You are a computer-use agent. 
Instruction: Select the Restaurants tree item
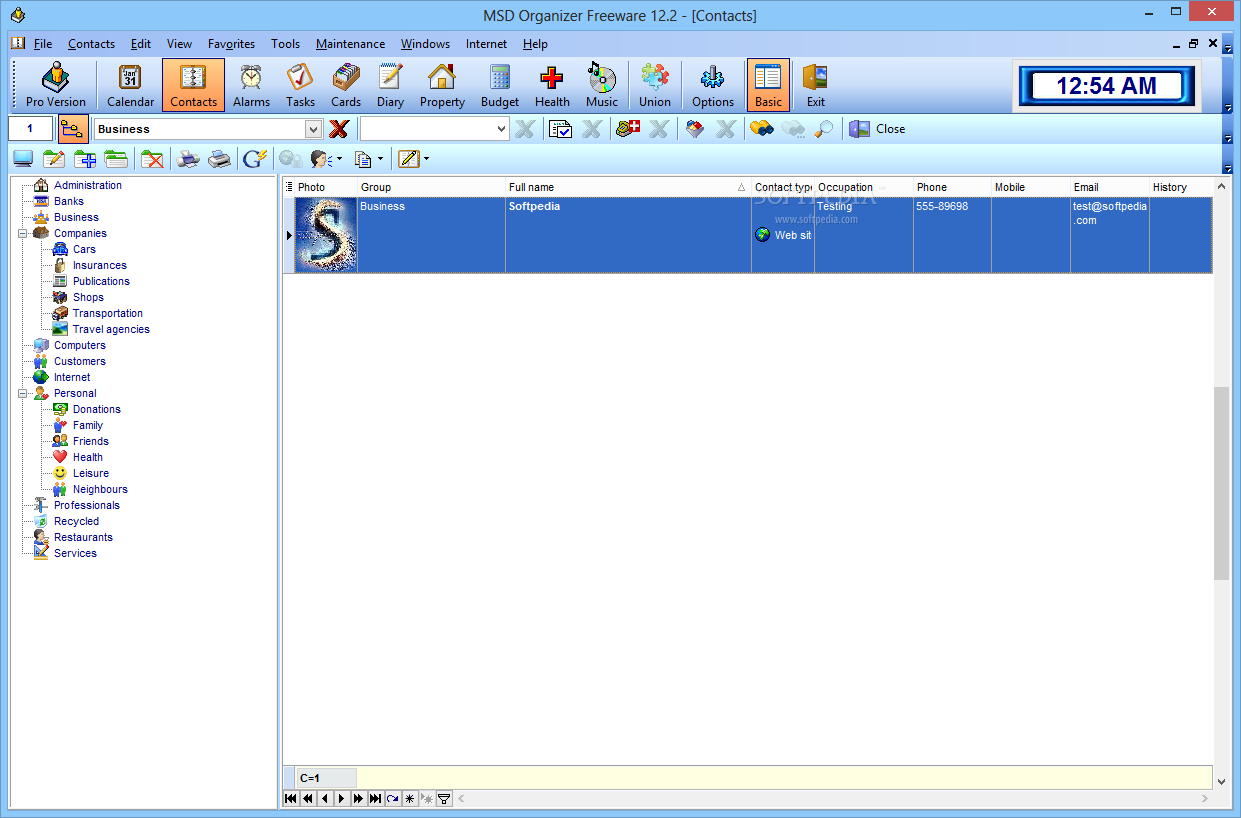(83, 537)
